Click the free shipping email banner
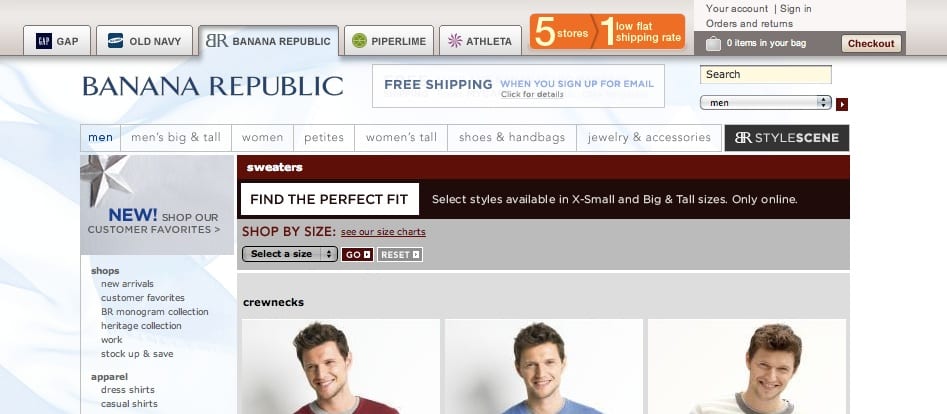The width and height of the screenshot is (947, 414). [518, 86]
